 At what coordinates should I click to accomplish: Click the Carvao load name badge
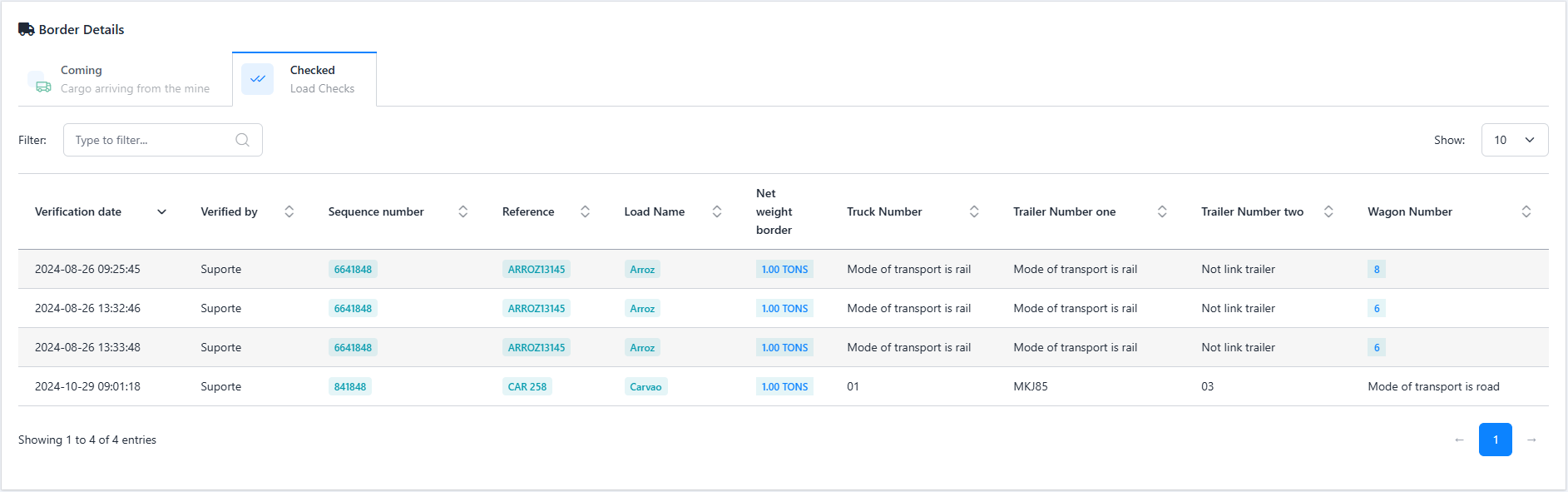tap(646, 386)
